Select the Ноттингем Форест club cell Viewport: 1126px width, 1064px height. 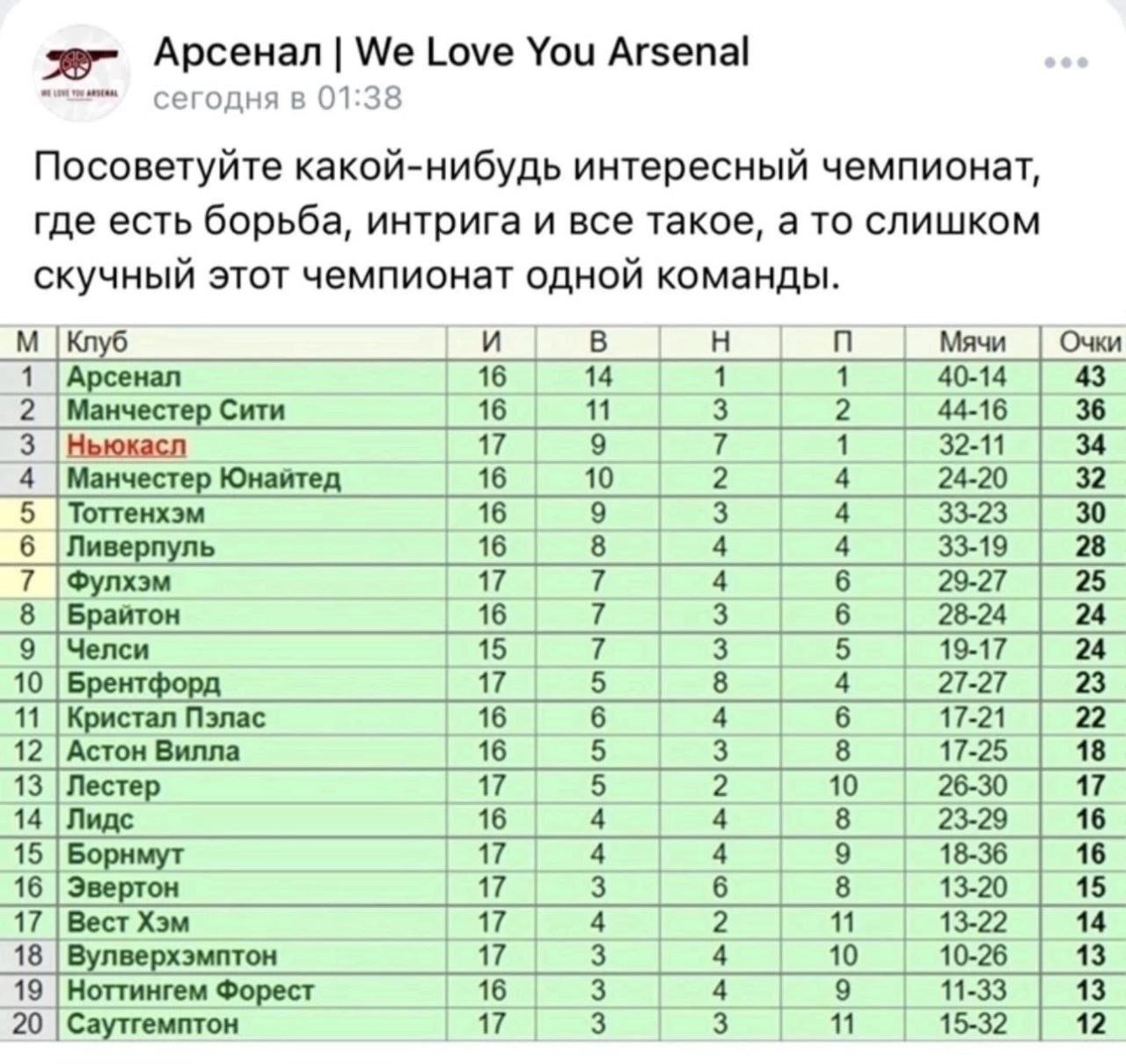(x=253, y=990)
